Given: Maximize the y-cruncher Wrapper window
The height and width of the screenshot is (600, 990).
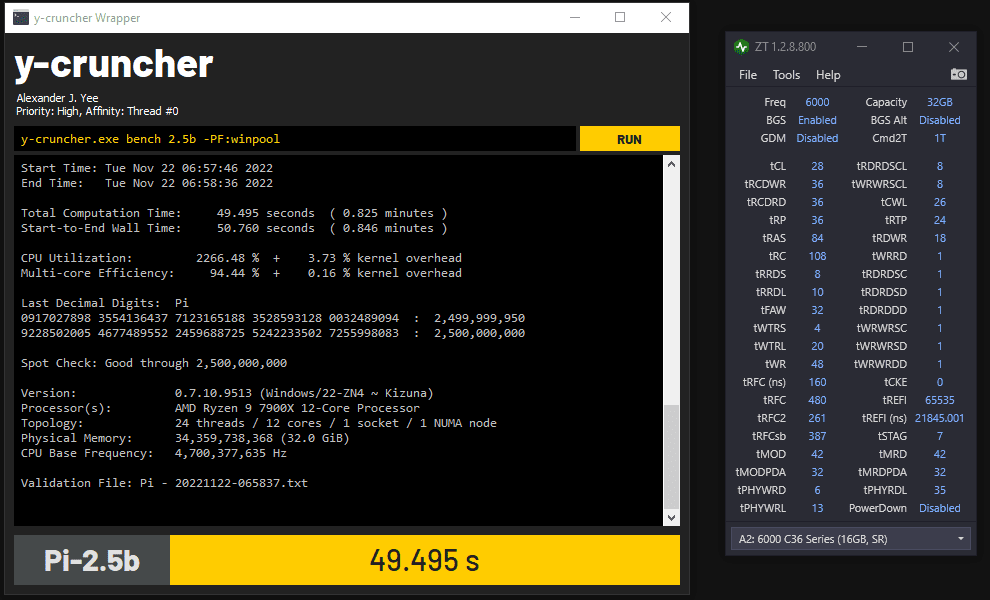Looking at the screenshot, I should 620,18.
